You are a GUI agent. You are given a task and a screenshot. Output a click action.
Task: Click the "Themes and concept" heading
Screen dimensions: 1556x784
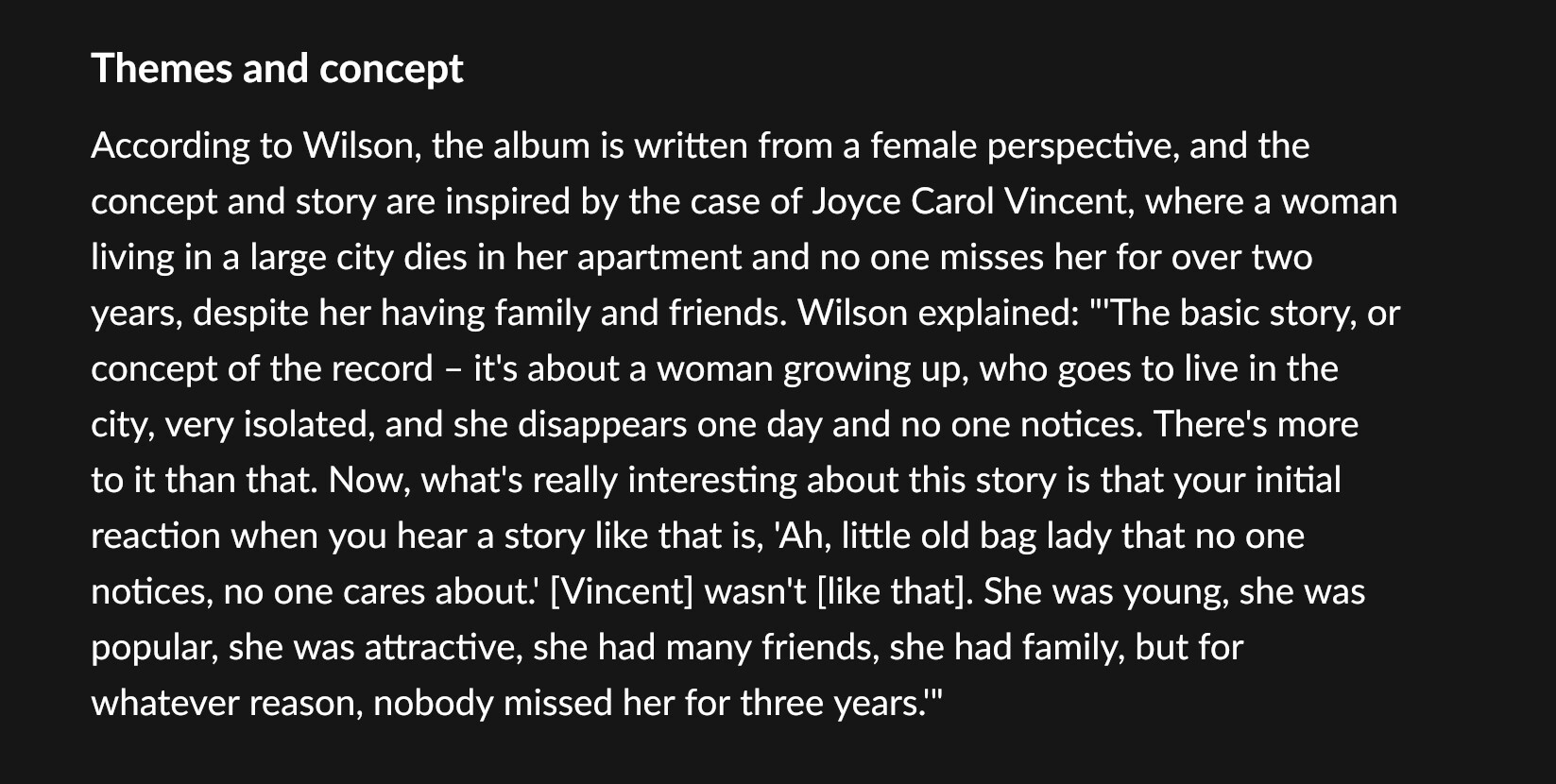(277, 69)
